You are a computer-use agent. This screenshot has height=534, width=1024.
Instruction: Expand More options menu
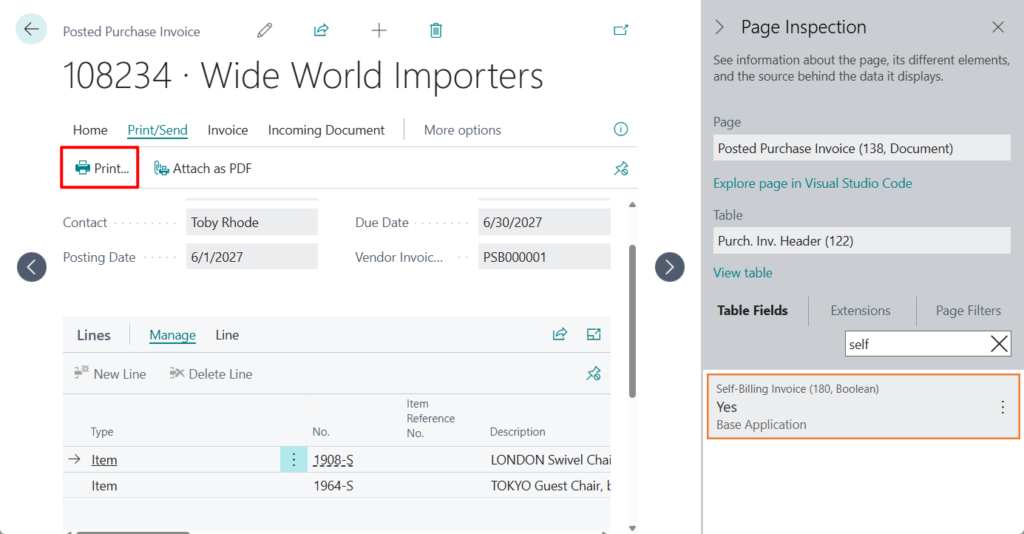(462, 130)
